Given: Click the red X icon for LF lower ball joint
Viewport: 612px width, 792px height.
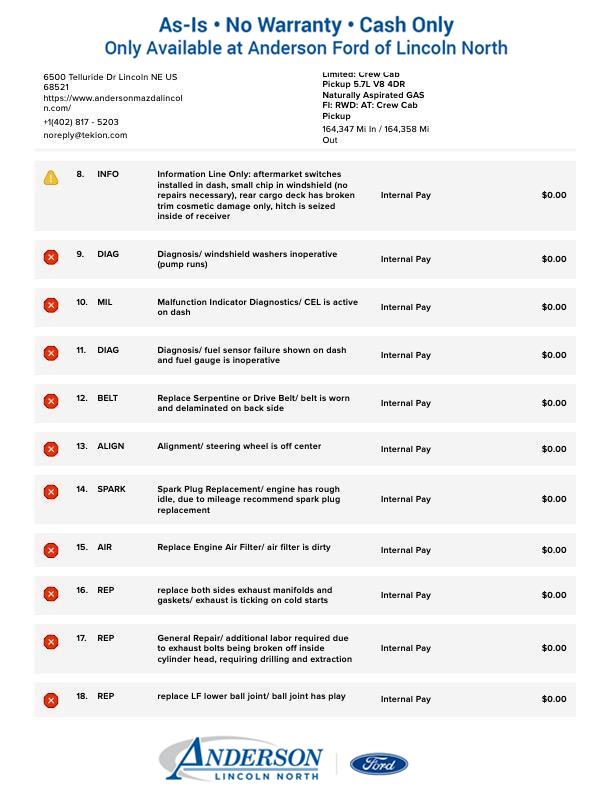Looking at the screenshot, I should pos(51,699).
